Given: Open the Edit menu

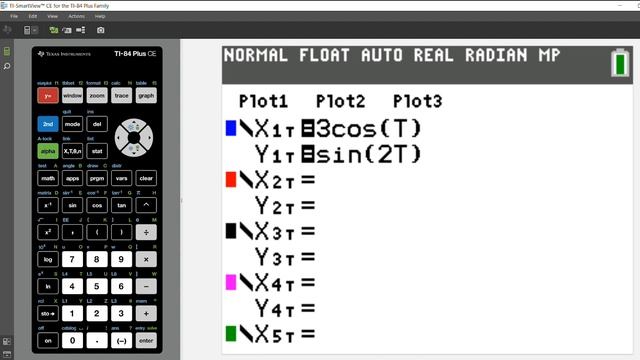Looking at the screenshot, I should 33,16.
